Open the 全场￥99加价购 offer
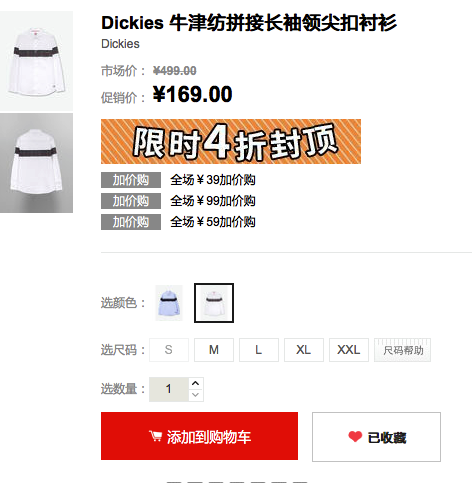The width and height of the screenshot is (472, 483). coord(213,201)
